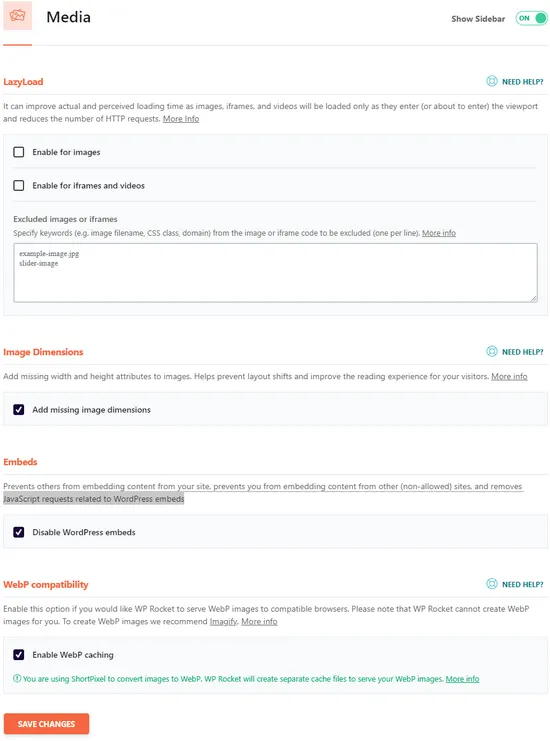Screen dimensions: 550x741
Task: Click the lifebuoy icon beside LazyLoad help
Action: point(492,81)
